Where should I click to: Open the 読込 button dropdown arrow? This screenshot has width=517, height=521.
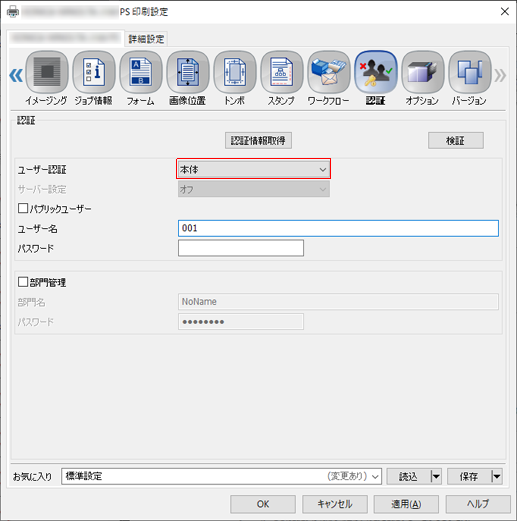[436, 476]
